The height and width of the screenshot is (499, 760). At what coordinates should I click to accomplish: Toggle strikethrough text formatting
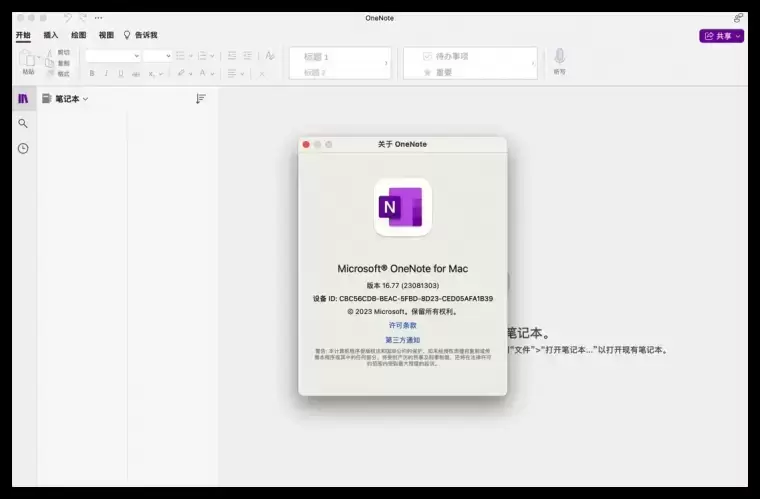[x=136, y=74]
